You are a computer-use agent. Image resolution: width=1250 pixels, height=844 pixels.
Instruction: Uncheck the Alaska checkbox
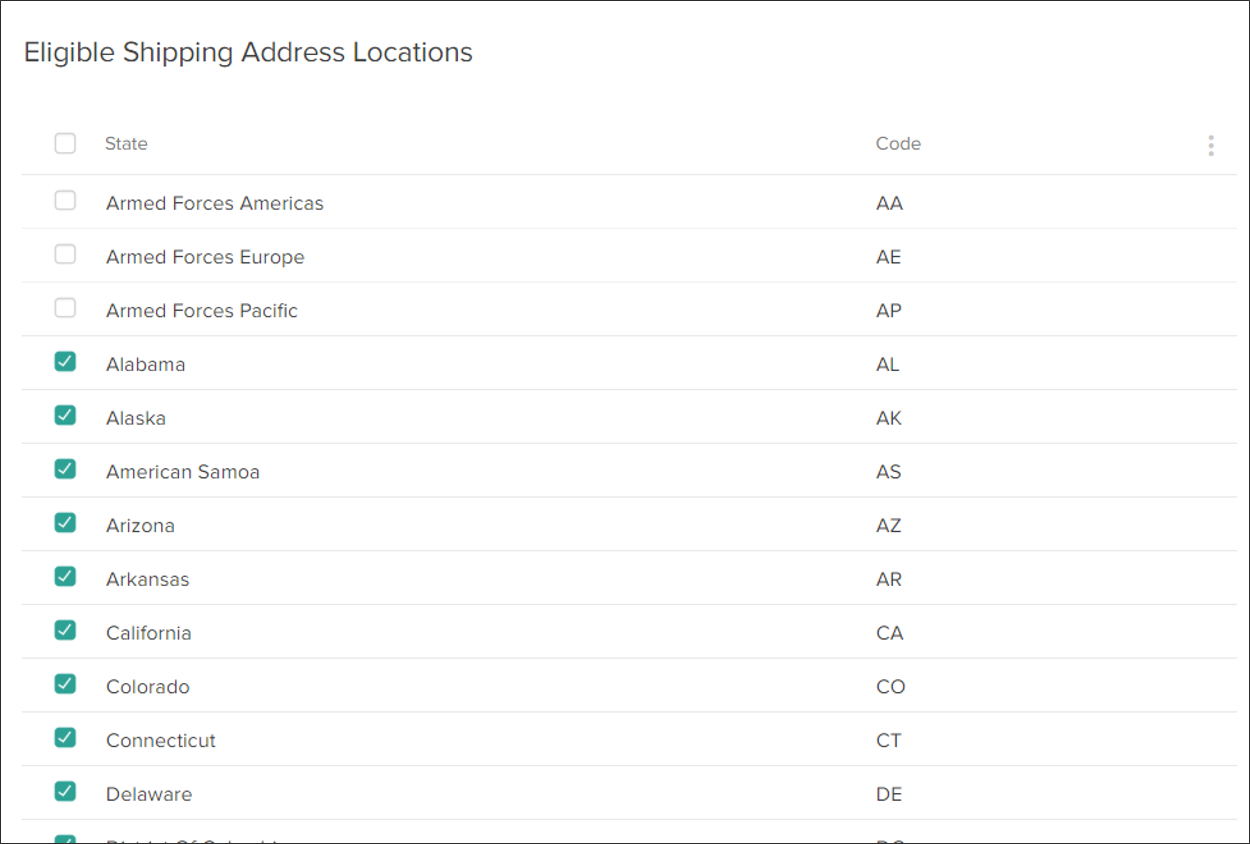click(65, 415)
